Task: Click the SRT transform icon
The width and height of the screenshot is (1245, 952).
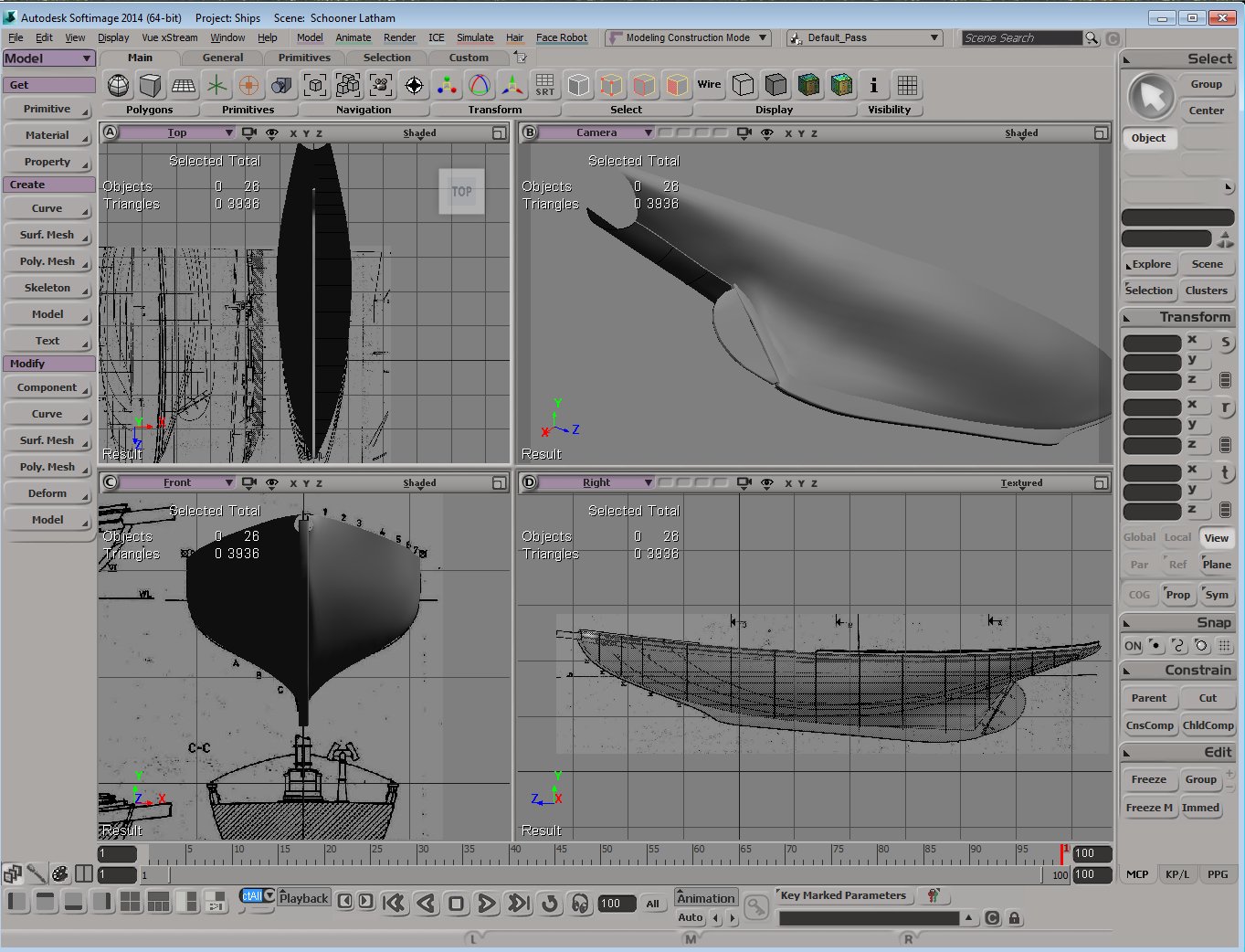Action: [x=544, y=86]
